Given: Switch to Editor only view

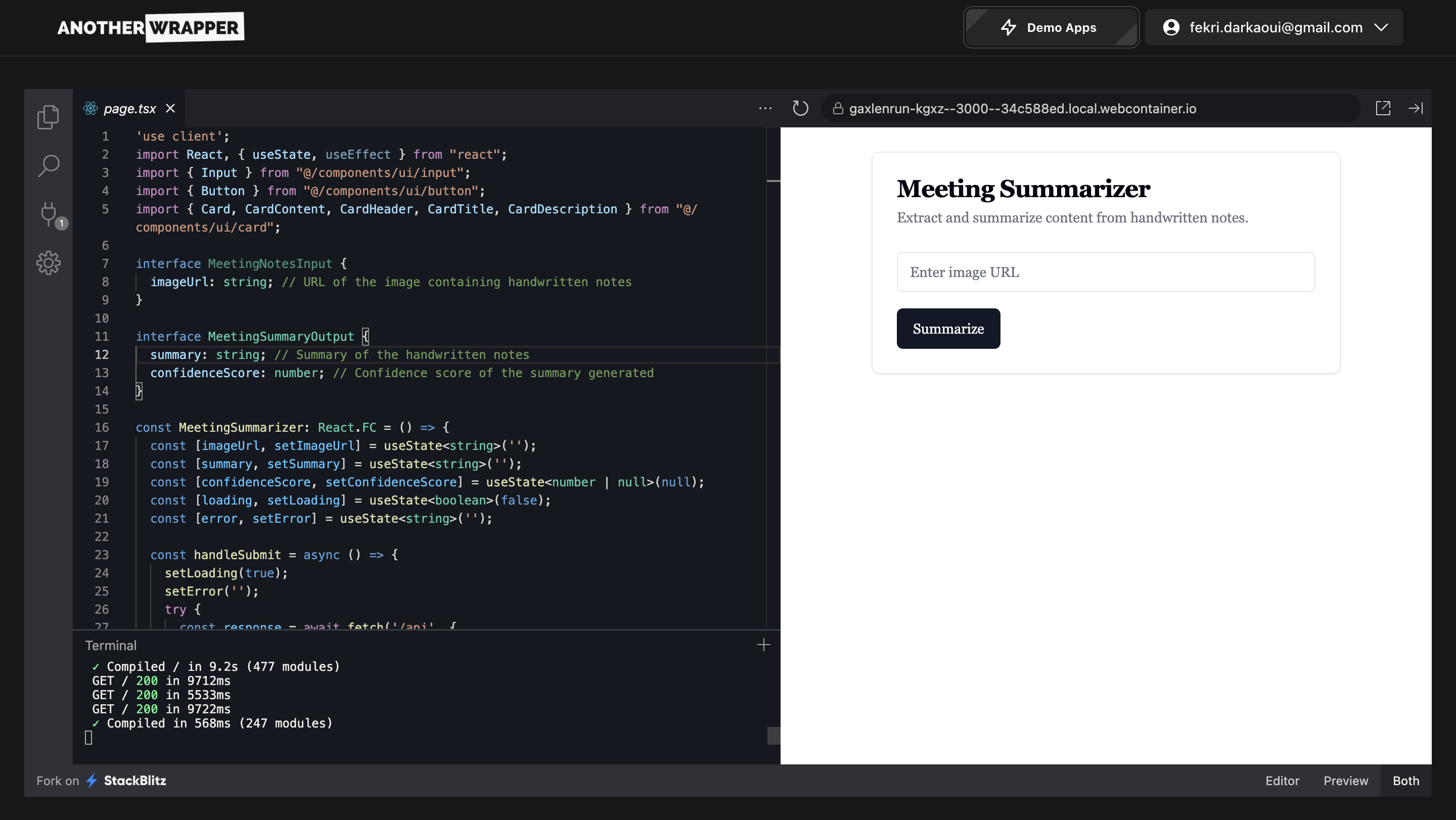Looking at the screenshot, I should pos(1282,781).
